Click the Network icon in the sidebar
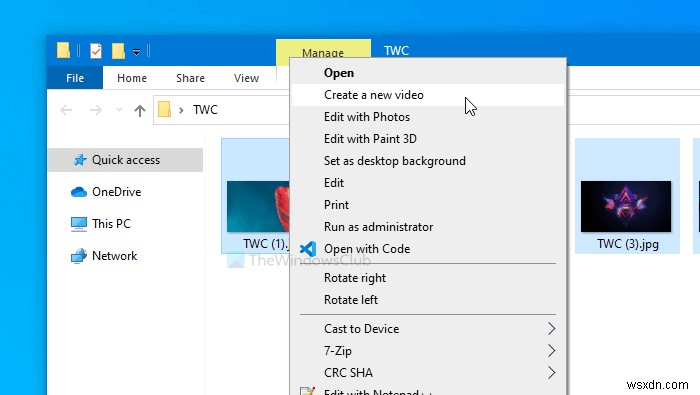700x395 pixels. [x=79, y=256]
